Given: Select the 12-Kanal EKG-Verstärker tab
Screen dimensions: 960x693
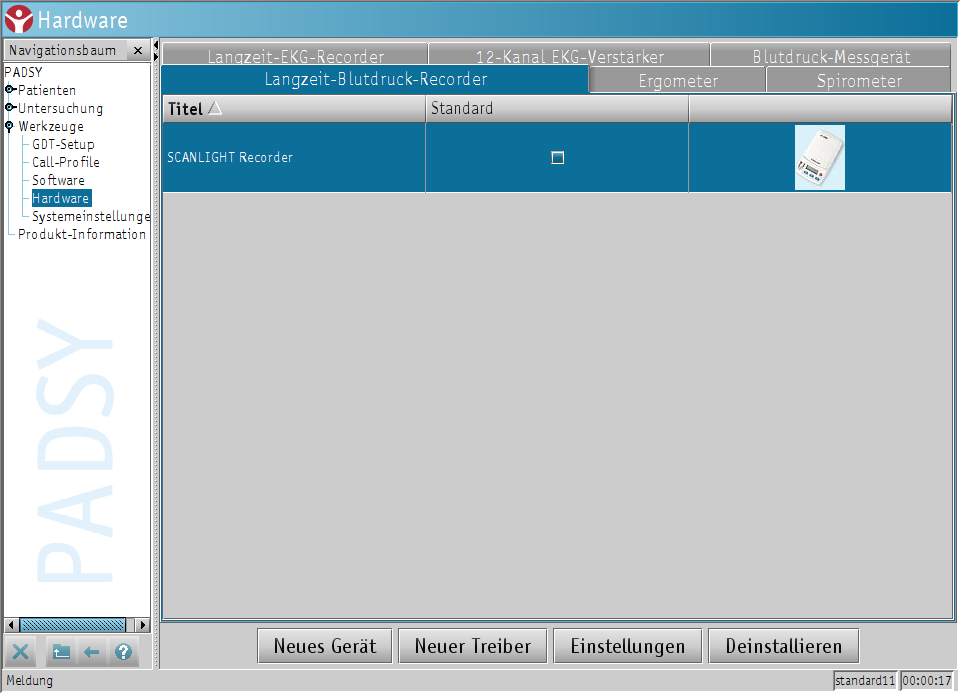Looking at the screenshot, I should click(x=569, y=57).
